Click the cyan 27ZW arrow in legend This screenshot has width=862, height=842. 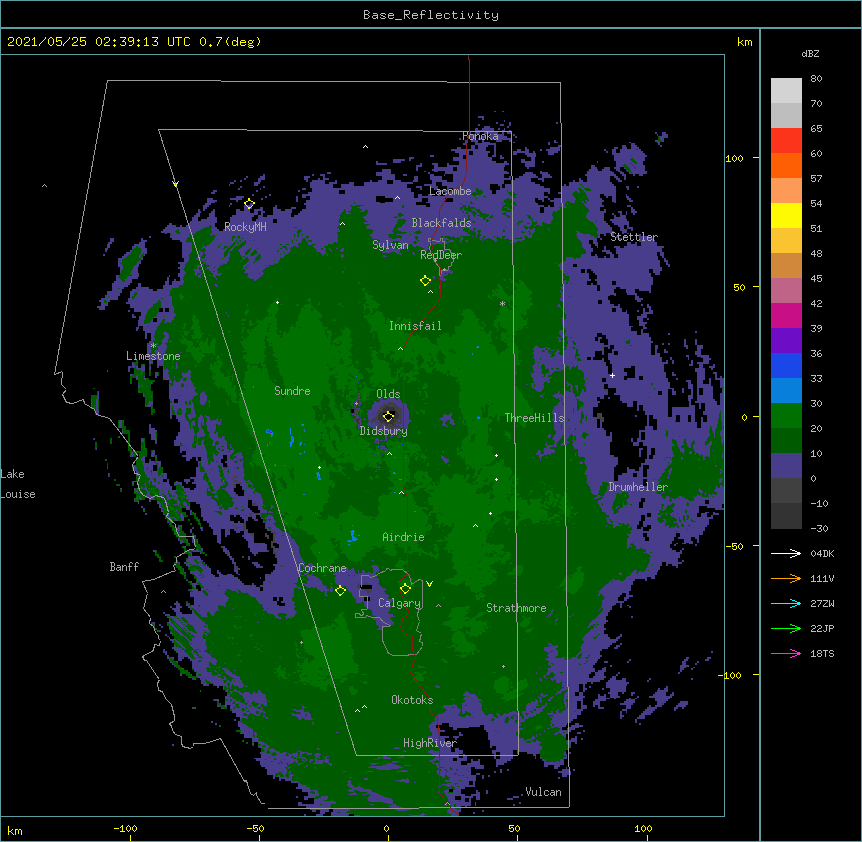[786, 603]
